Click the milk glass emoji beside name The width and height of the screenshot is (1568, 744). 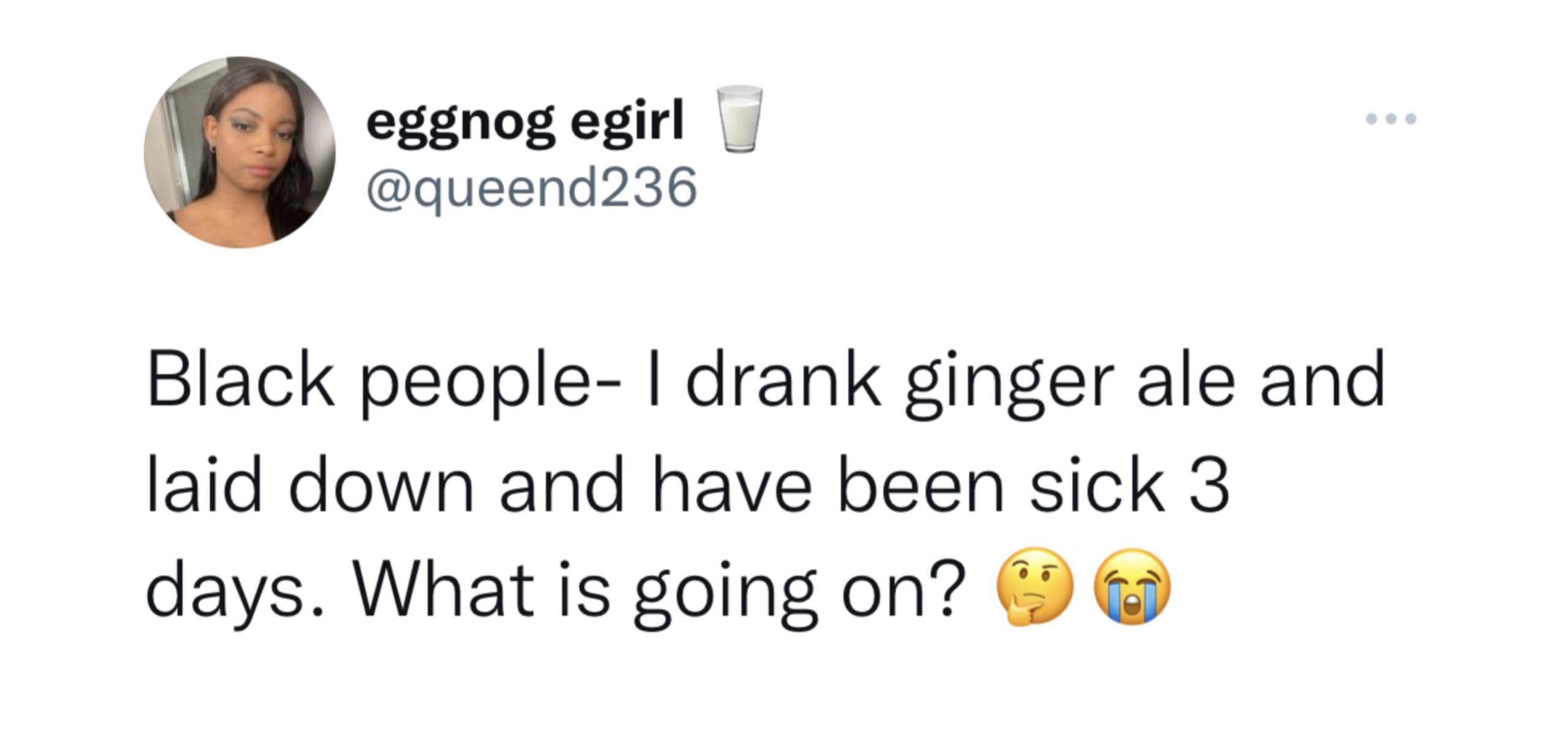[740, 119]
